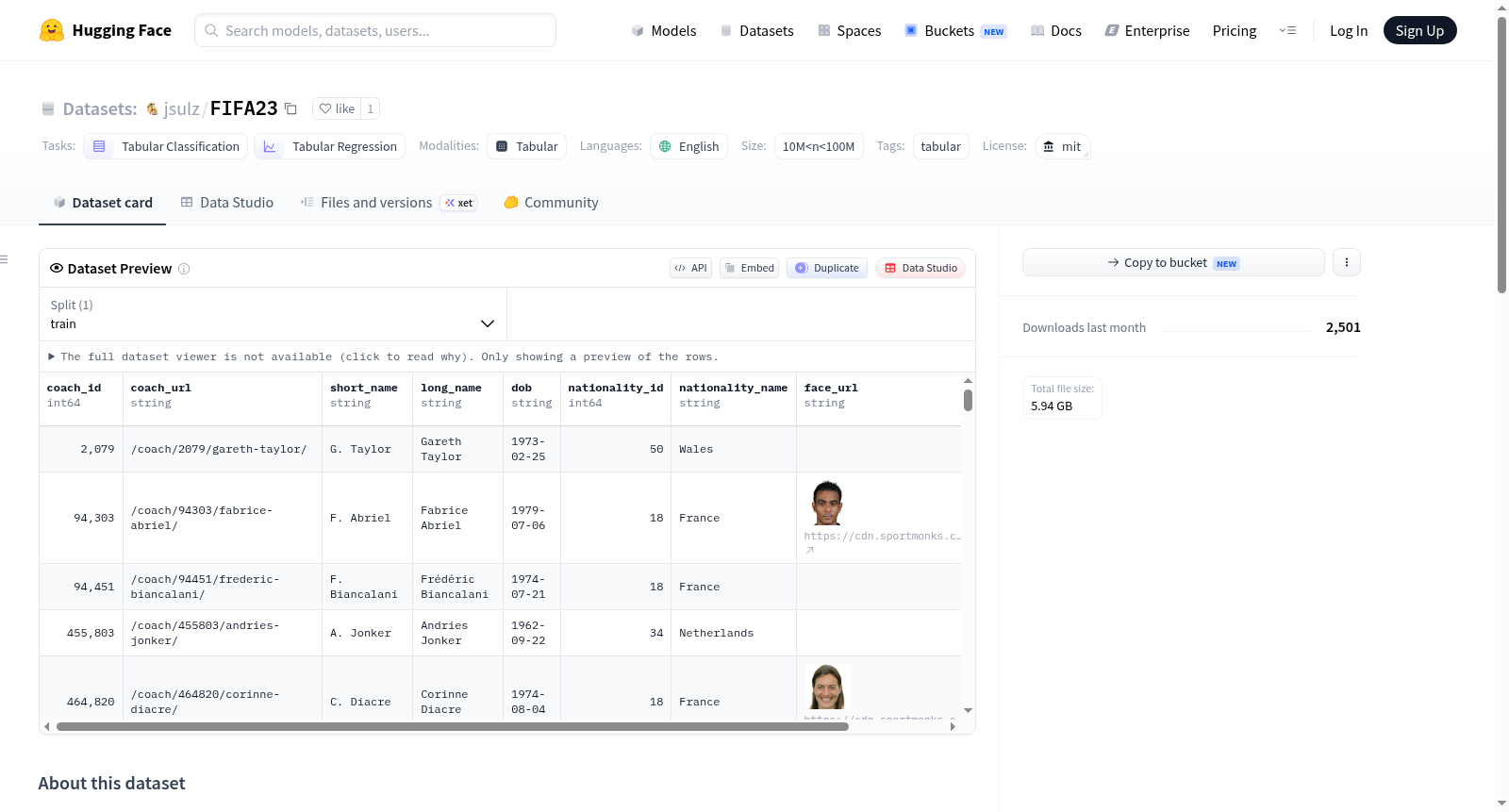Screen dimensions: 1509x812
Task: Click the FIFA23 dataset title
Action: click(x=243, y=108)
